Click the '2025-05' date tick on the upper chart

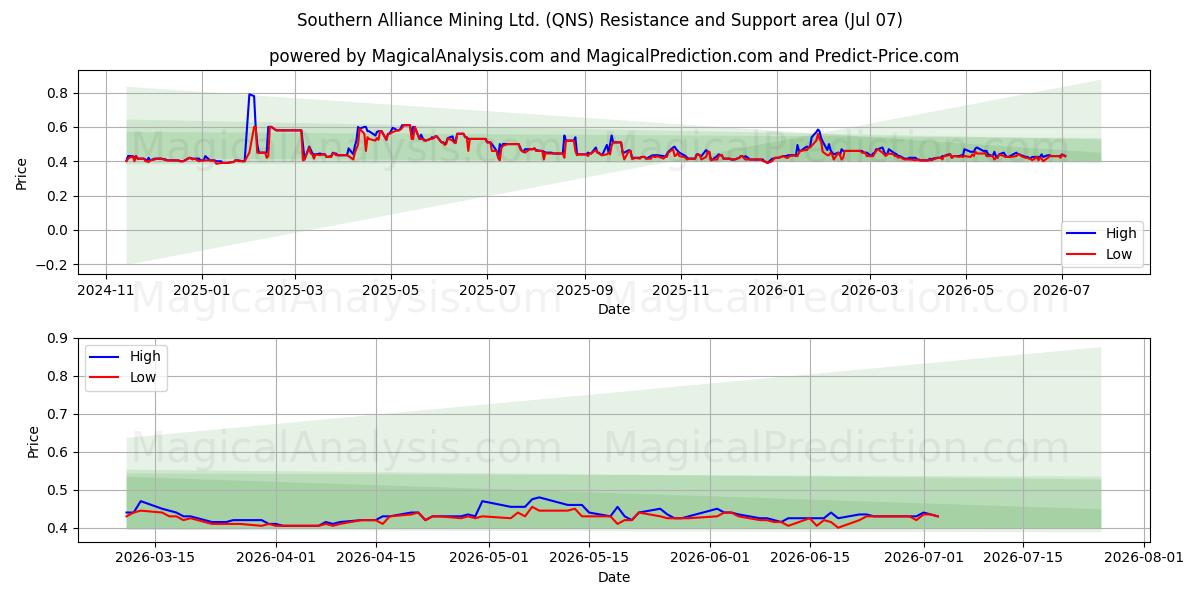pos(390,290)
